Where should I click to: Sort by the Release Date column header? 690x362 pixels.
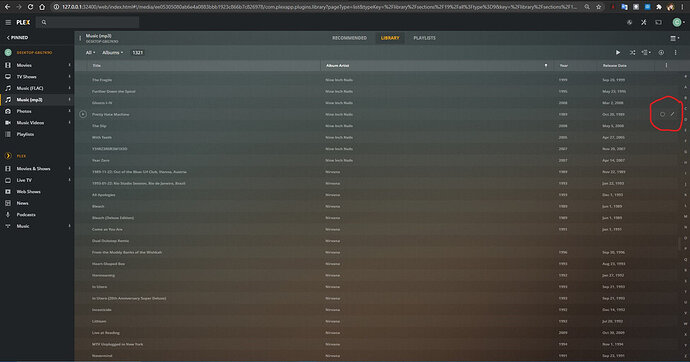point(614,66)
